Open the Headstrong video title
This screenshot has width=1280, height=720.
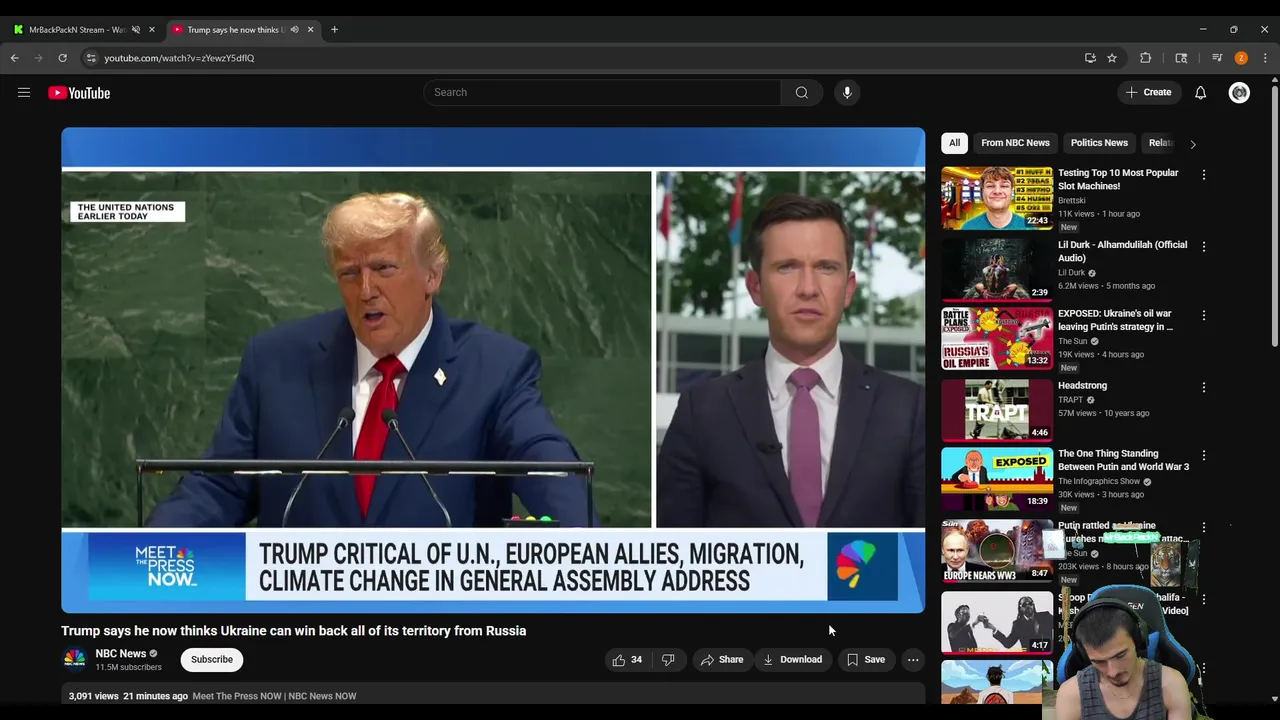[1082, 386]
